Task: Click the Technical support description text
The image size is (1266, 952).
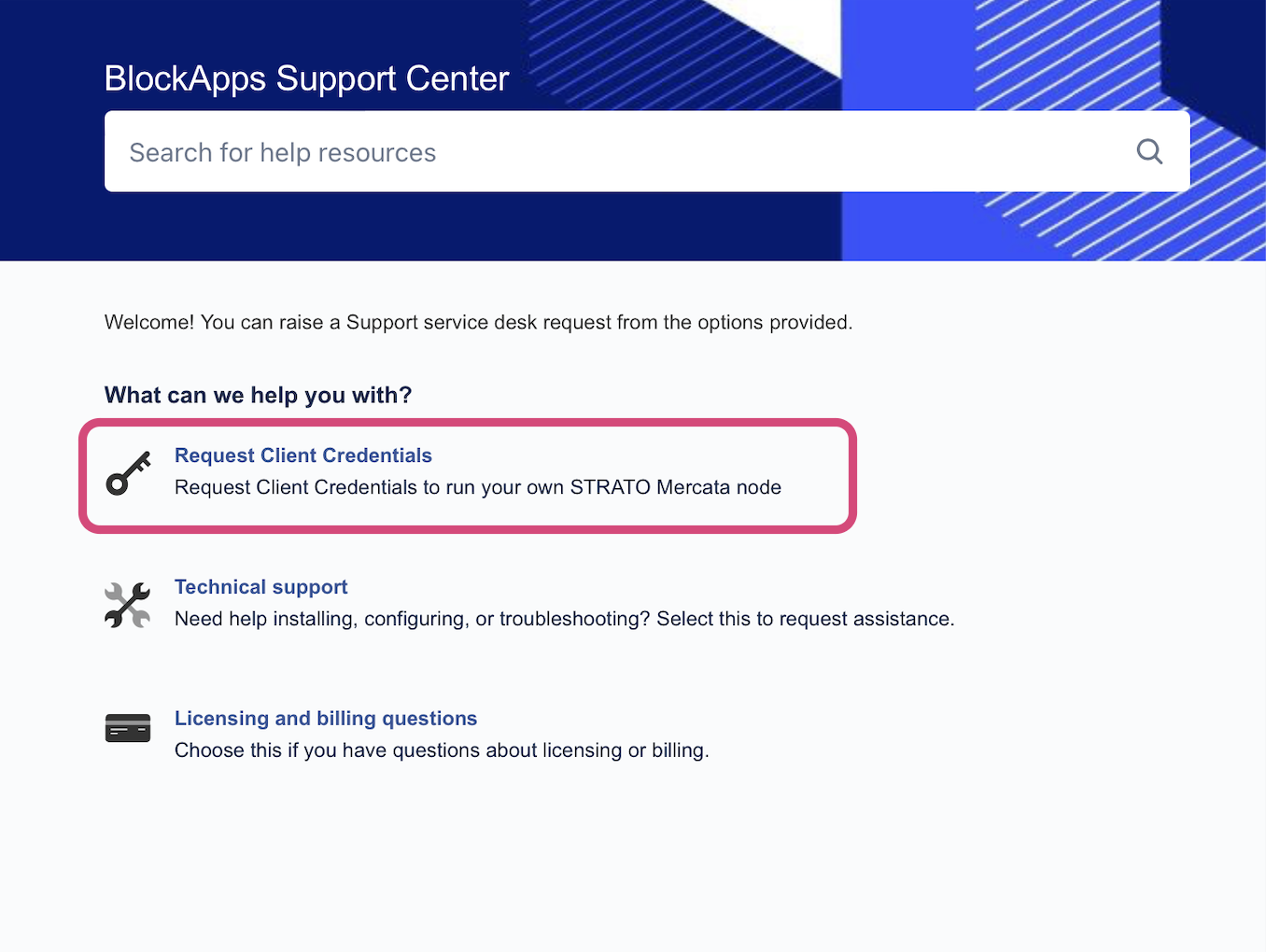Action: click(x=564, y=619)
